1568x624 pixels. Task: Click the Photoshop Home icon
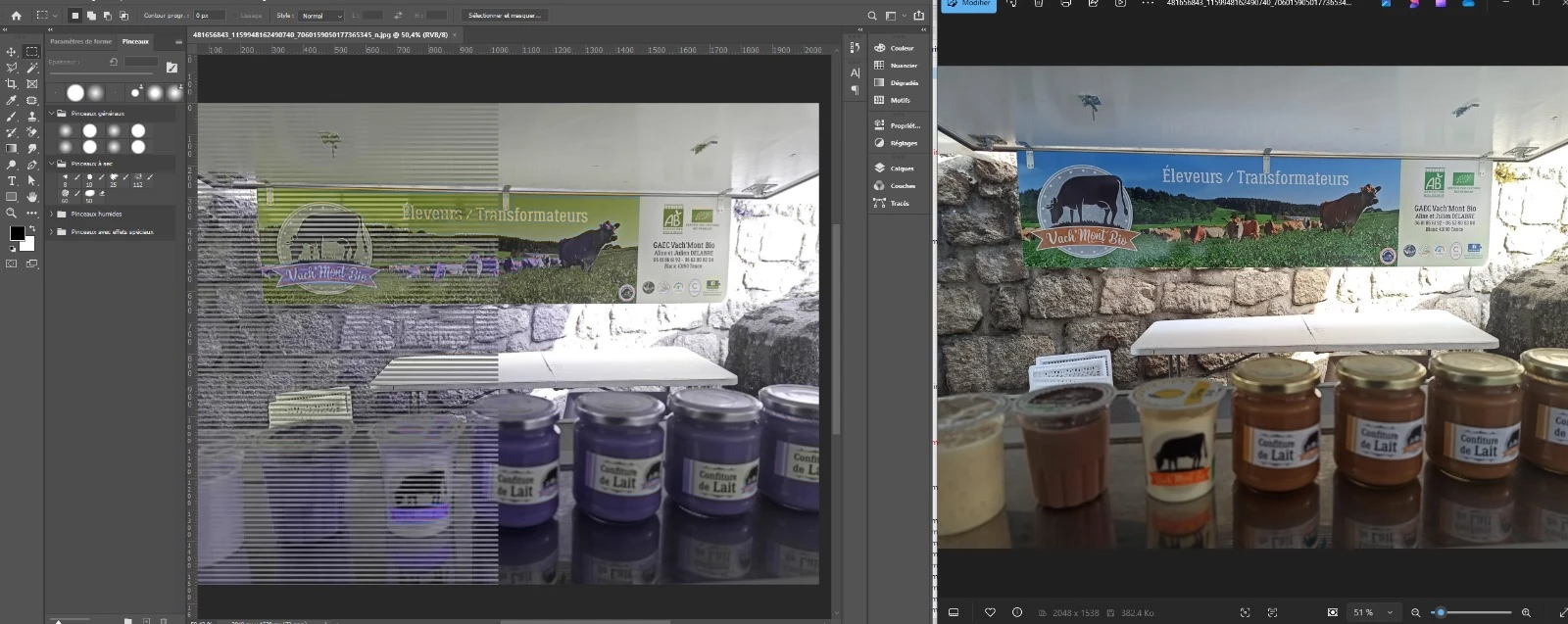[x=16, y=16]
